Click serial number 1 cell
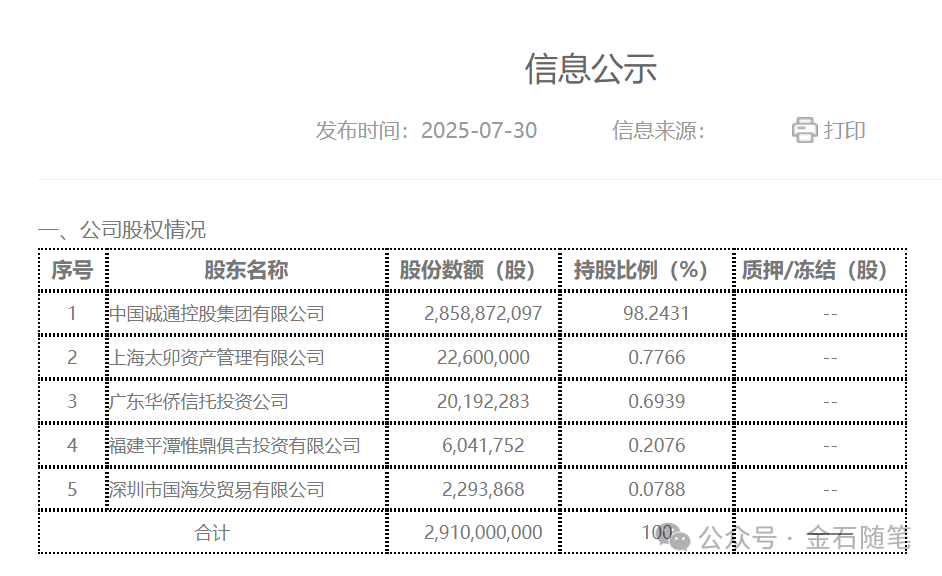942x576 pixels. tap(72, 314)
